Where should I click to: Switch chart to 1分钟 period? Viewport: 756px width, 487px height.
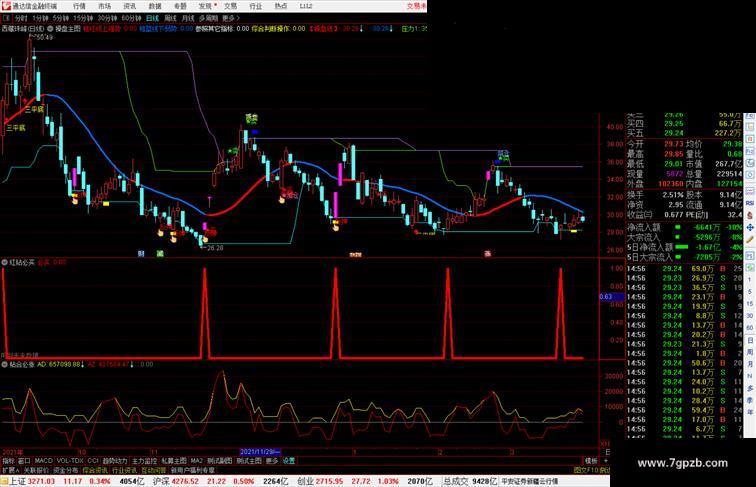click(40, 18)
